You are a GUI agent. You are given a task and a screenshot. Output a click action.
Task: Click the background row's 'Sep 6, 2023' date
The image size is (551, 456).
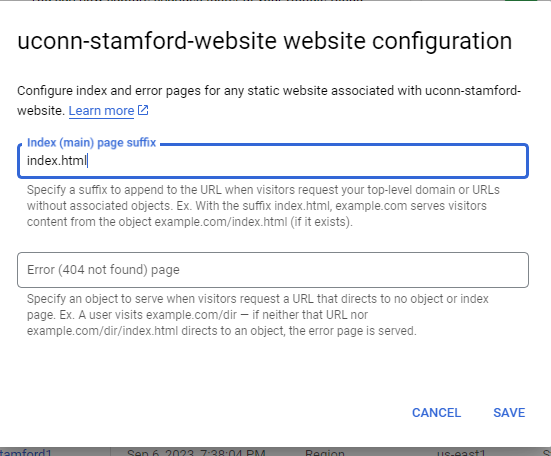tap(196, 452)
